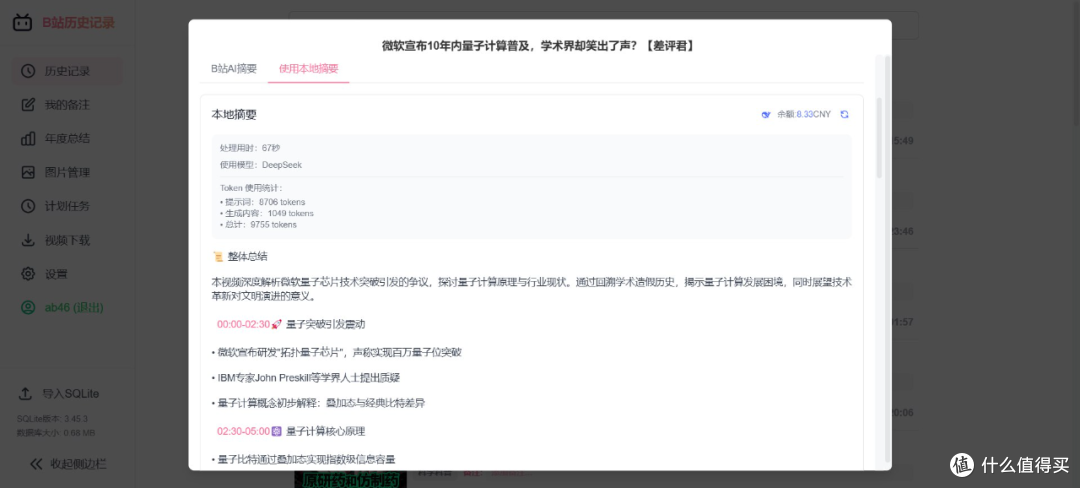Viewport: 1080px width, 488px height.
Task: Click the dialog's vertical scrollbar thumb
Action: 879,138
